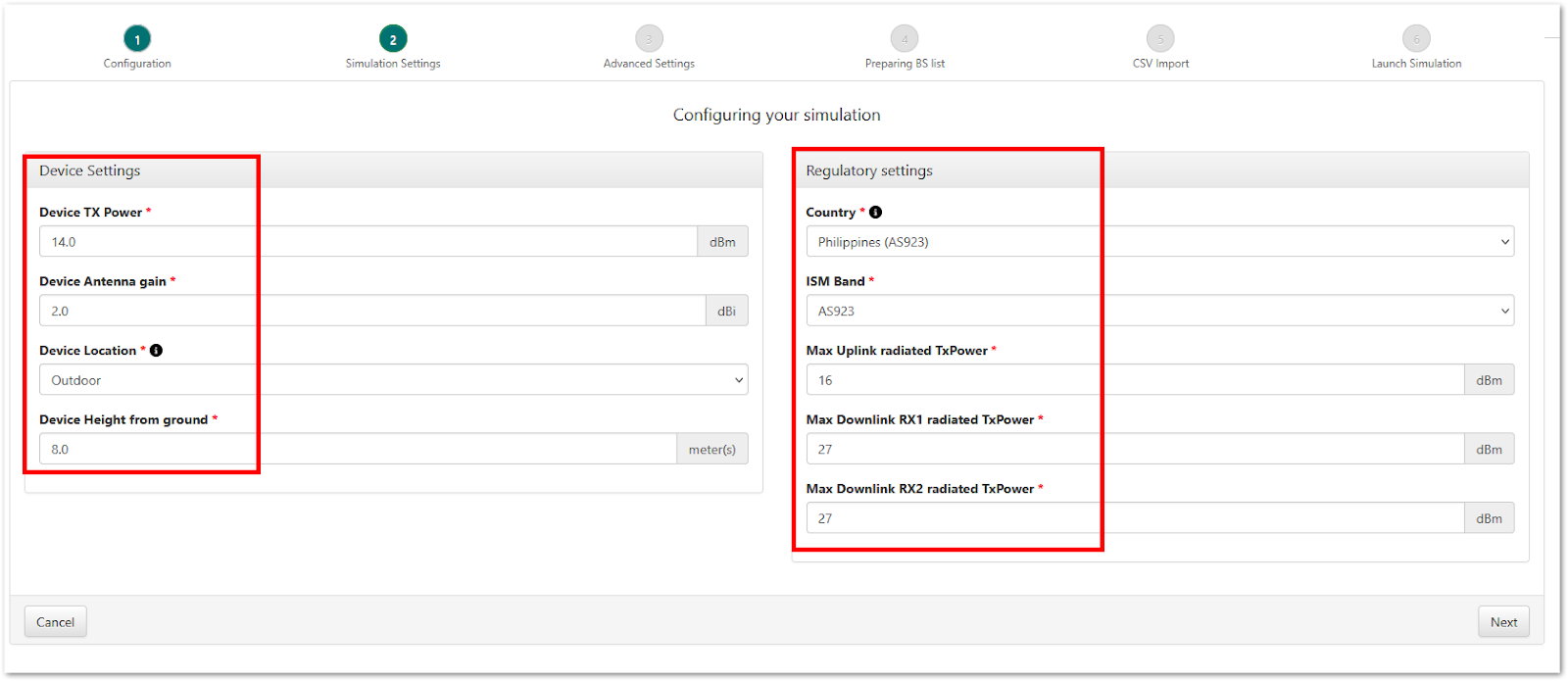This screenshot has height=681, width=1568.
Task: Click the Device Settings panel header
Action: [393, 170]
